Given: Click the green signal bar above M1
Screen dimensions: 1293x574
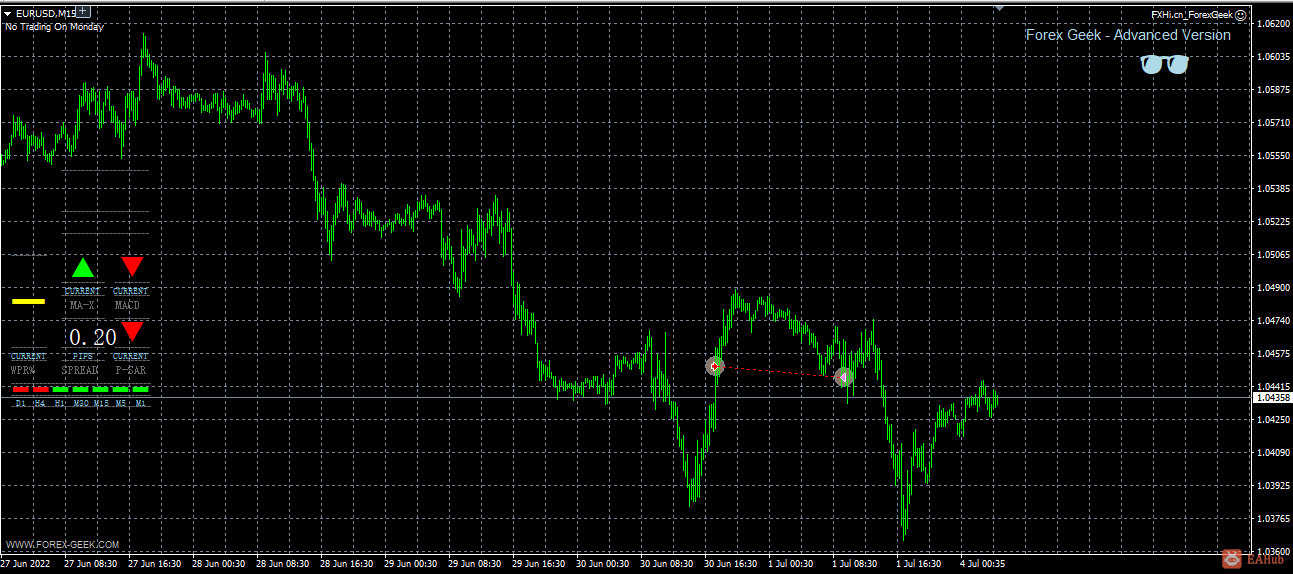Looking at the screenshot, I should [x=140, y=388].
